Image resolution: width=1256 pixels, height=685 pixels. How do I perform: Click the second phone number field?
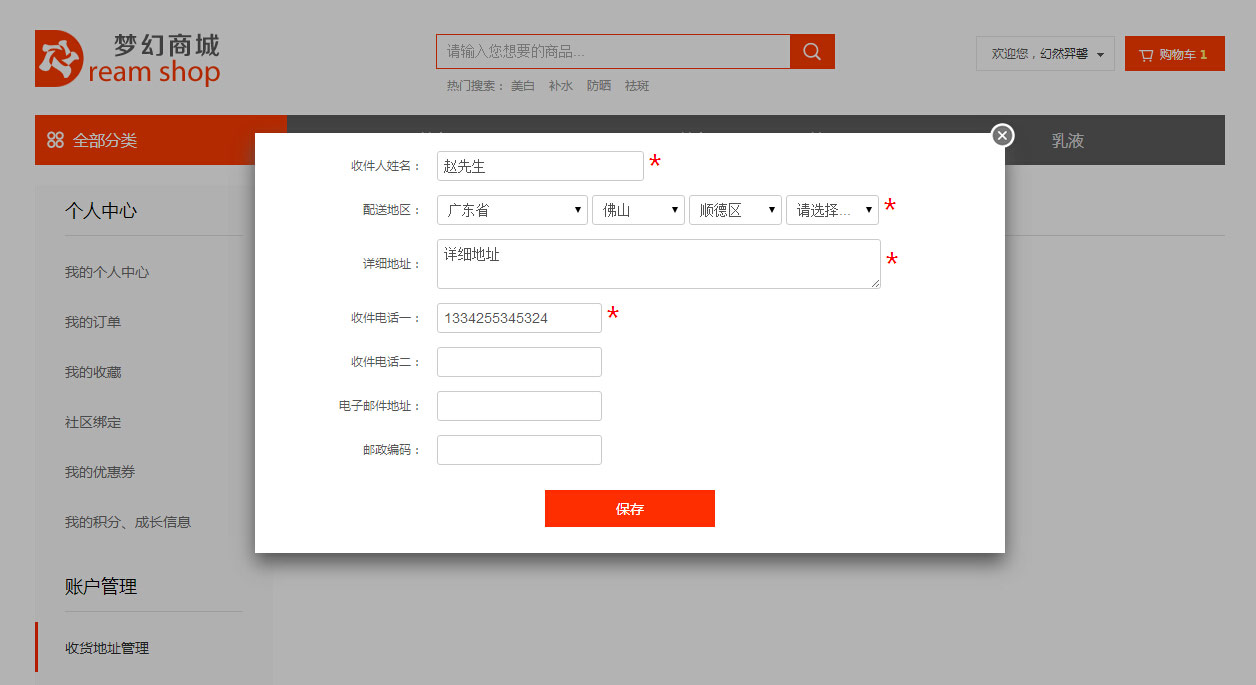(x=519, y=362)
